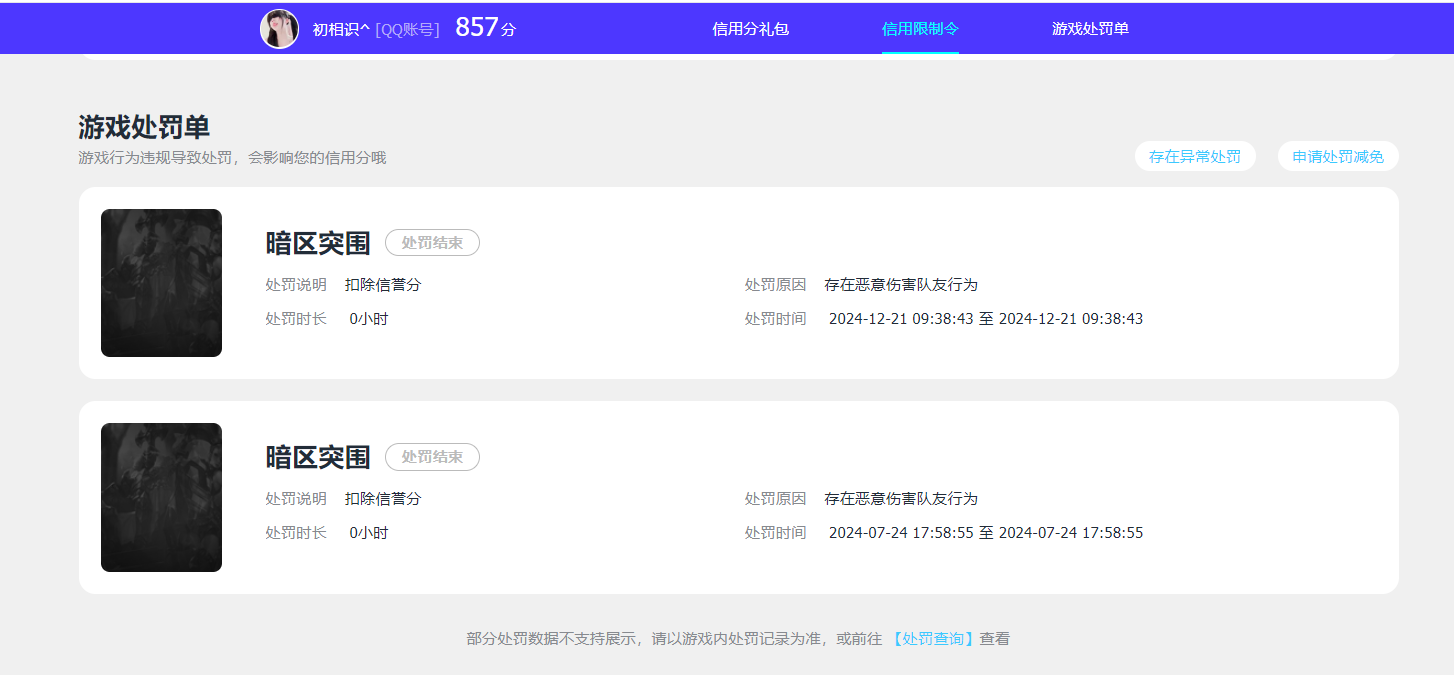
Task: Switch to the 游戏处罚单 tab
Action: click(1091, 28)
